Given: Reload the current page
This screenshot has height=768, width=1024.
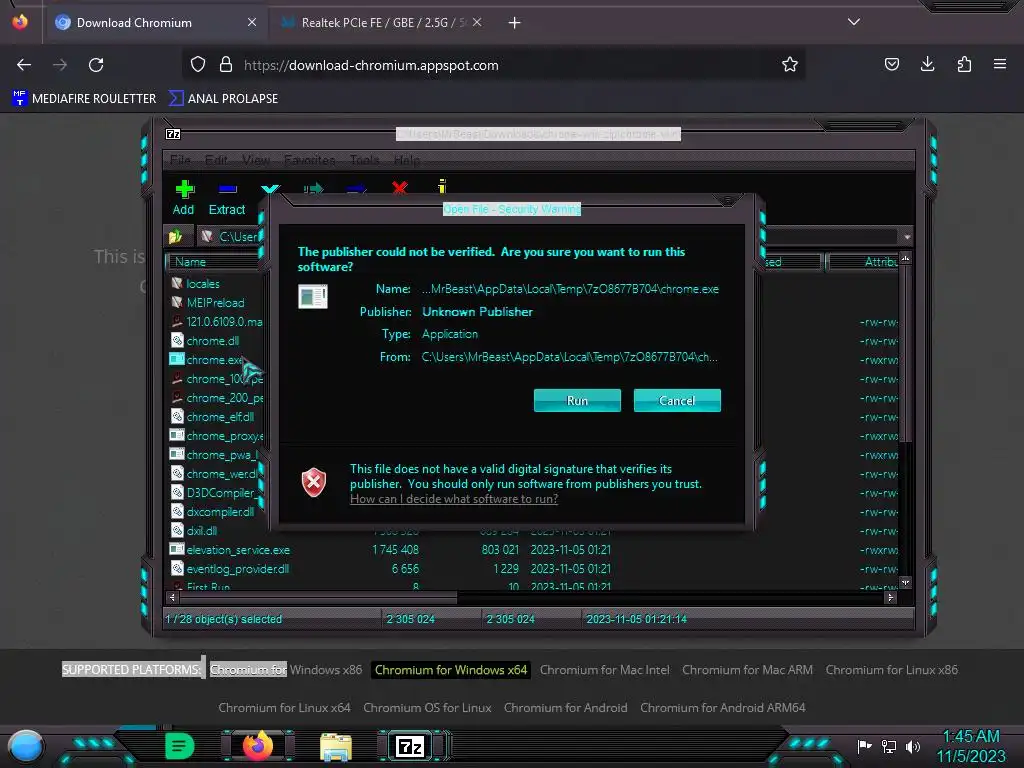Looking at the screenshot, I should click(x=96, y=65).
